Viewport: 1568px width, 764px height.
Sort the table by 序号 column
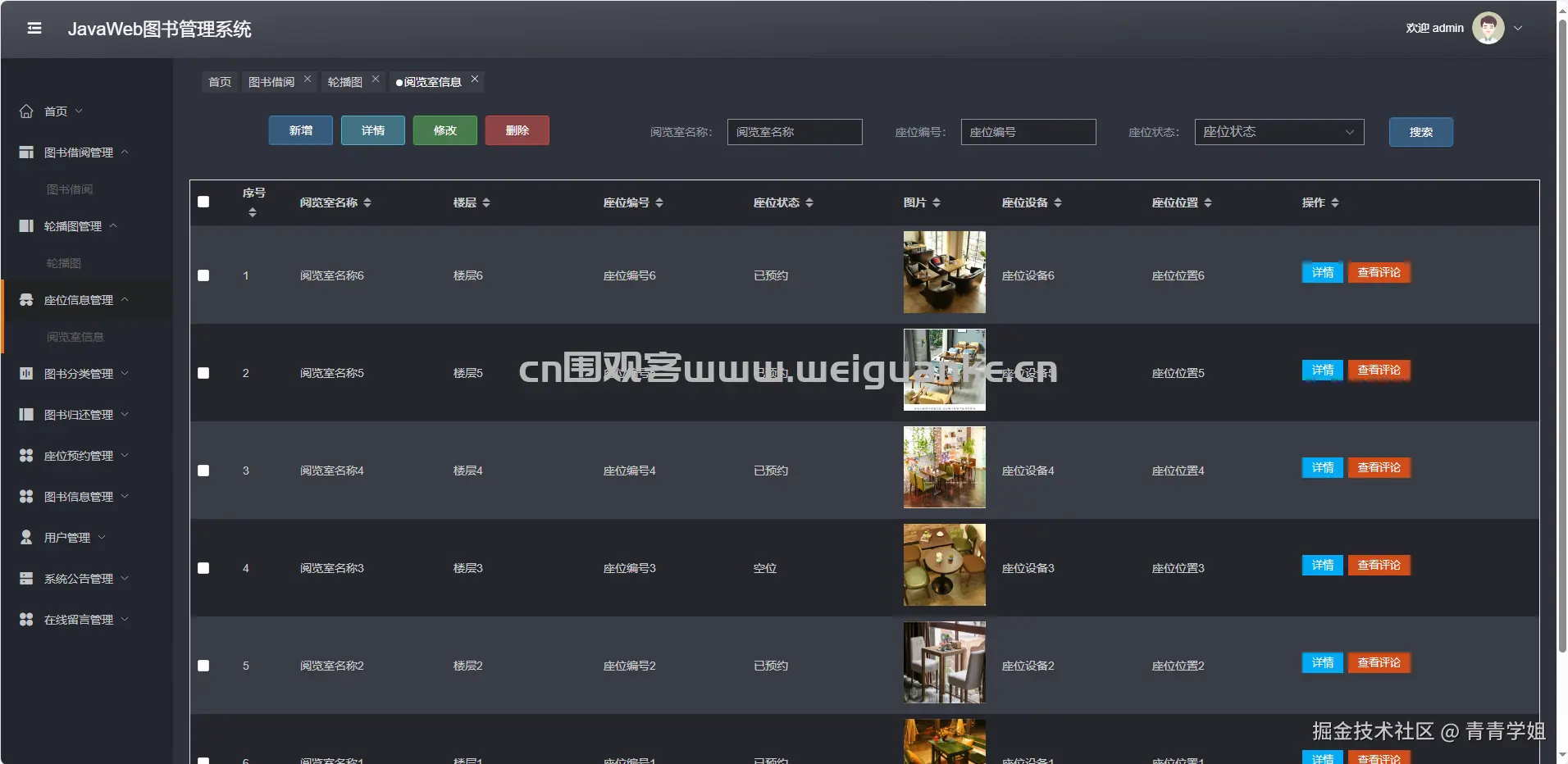(x=253, y=213)
